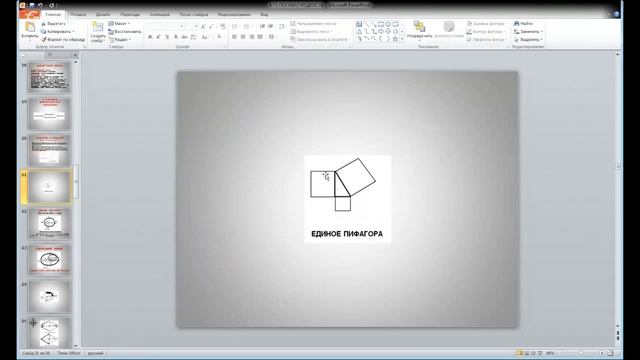
Task: Open the Дизайн ribbon tab
Action: 103,14
